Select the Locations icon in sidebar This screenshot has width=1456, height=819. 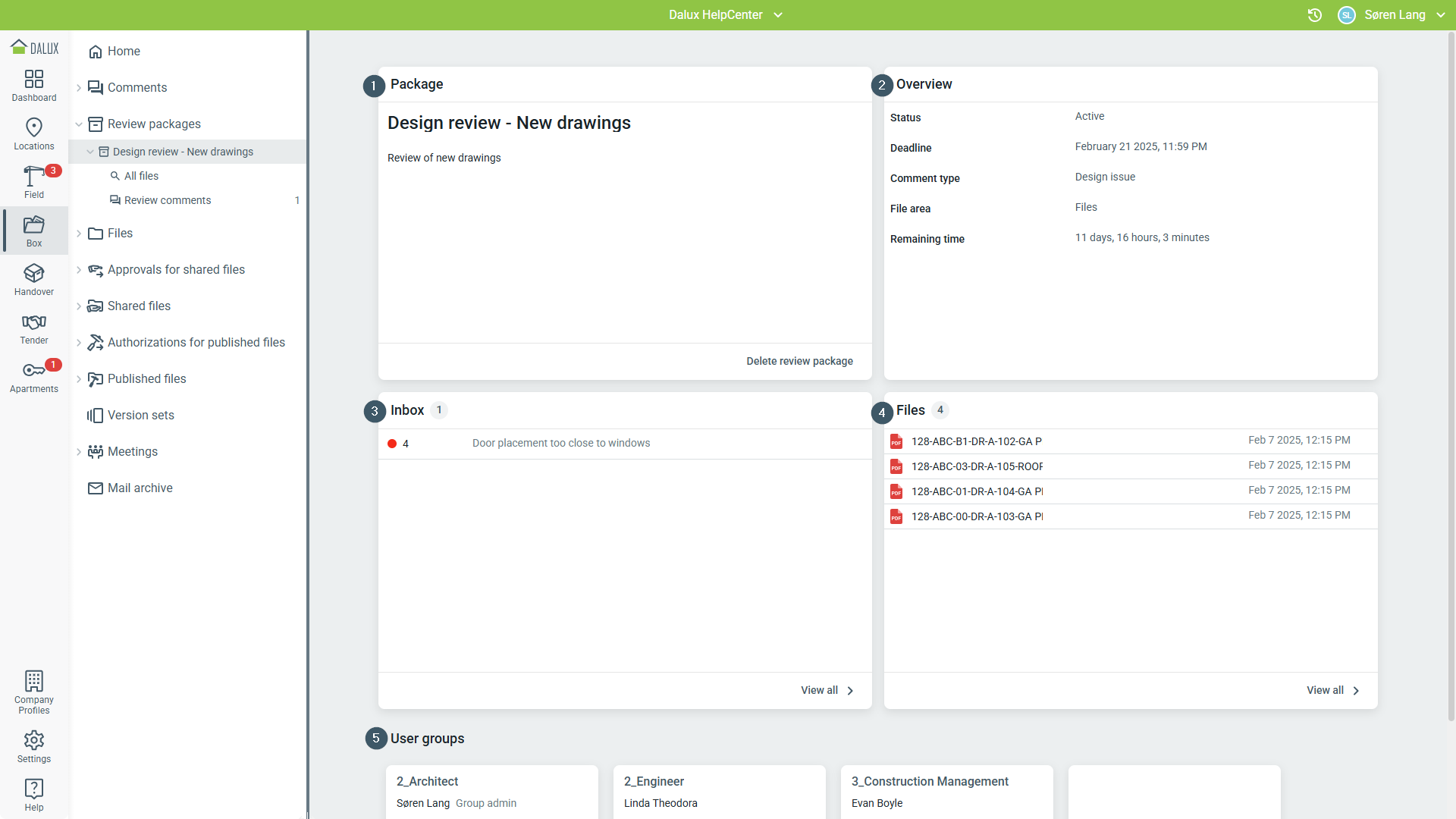click(x=33, y=133)
